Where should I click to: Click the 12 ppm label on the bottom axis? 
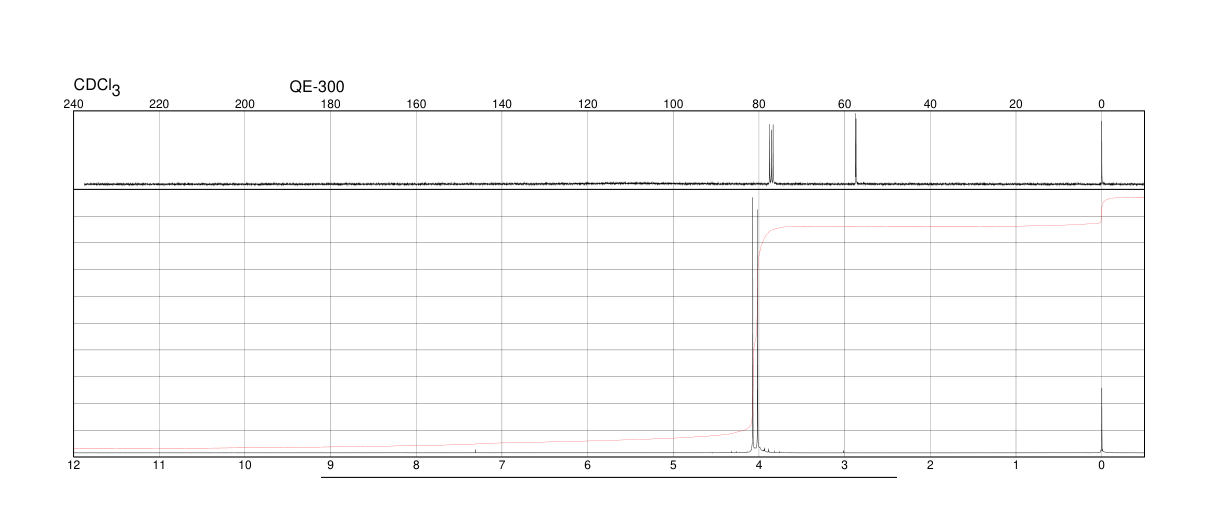click(x=73, y=466)
